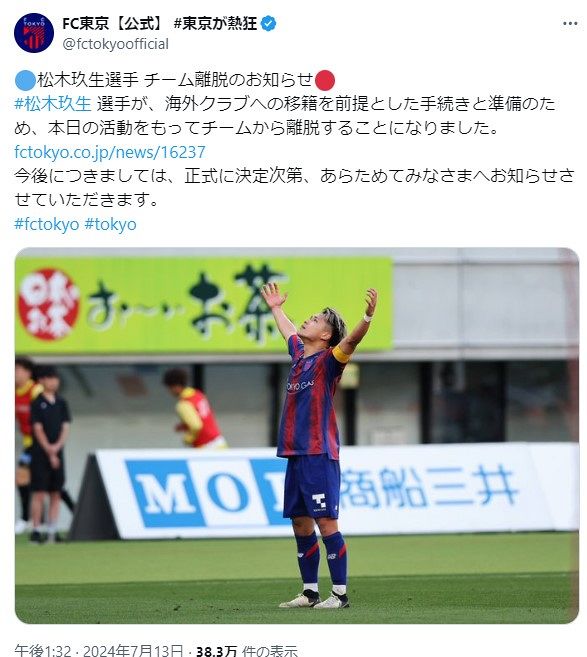The width and height of the screenshot is (587, 657).
Task: Enlarge the photo of the player raising arms
Action: pyautogui.click(x=297, y=435)
